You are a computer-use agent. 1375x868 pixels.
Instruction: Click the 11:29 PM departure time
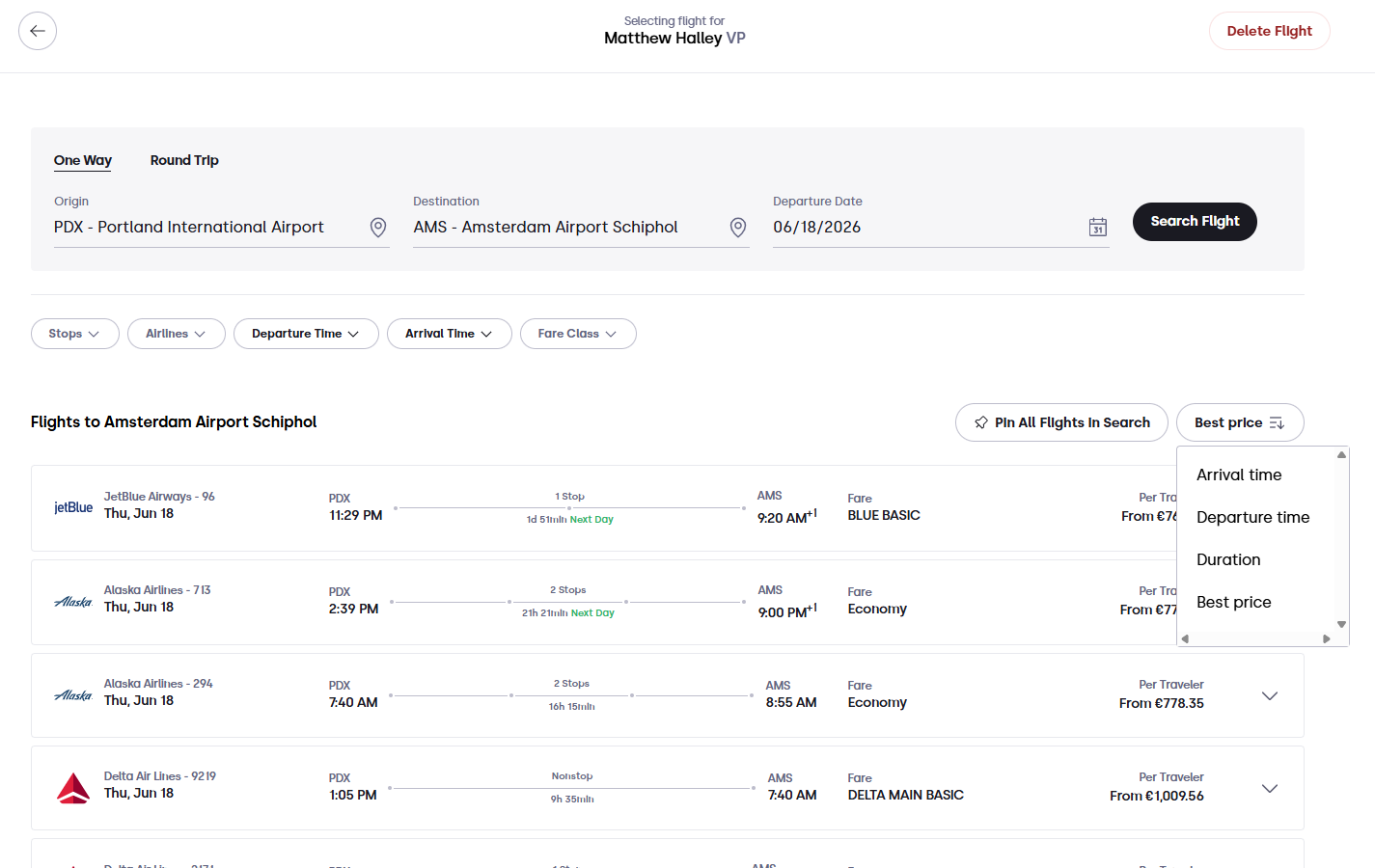[x=355, y=515]
